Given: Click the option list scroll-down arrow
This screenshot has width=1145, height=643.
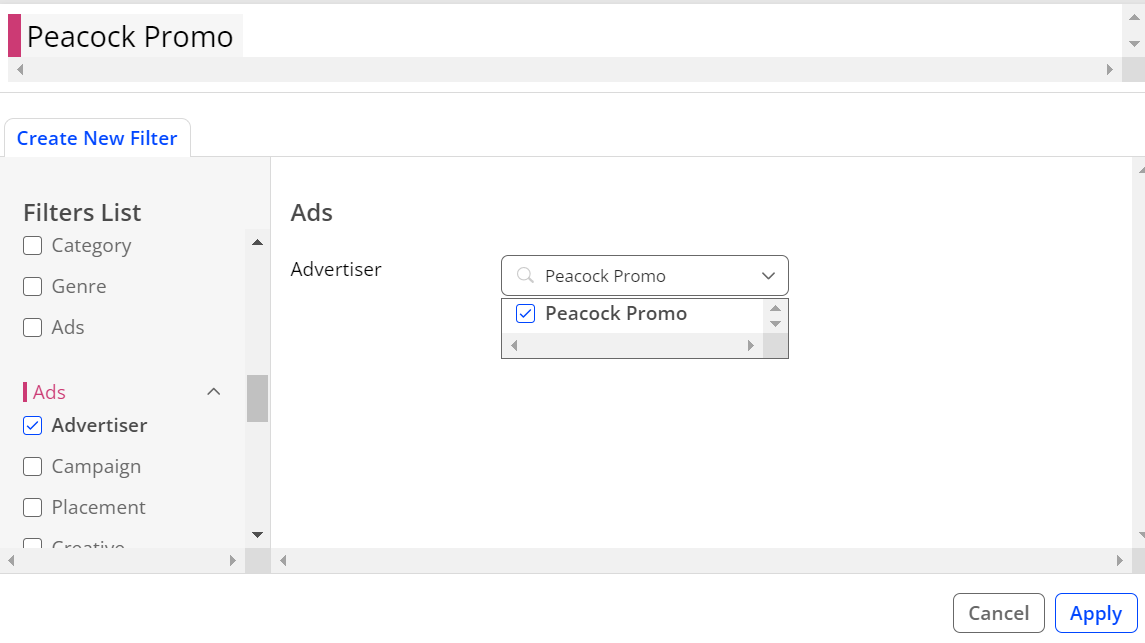Looking at the screenshot, I should pos(776,324).
